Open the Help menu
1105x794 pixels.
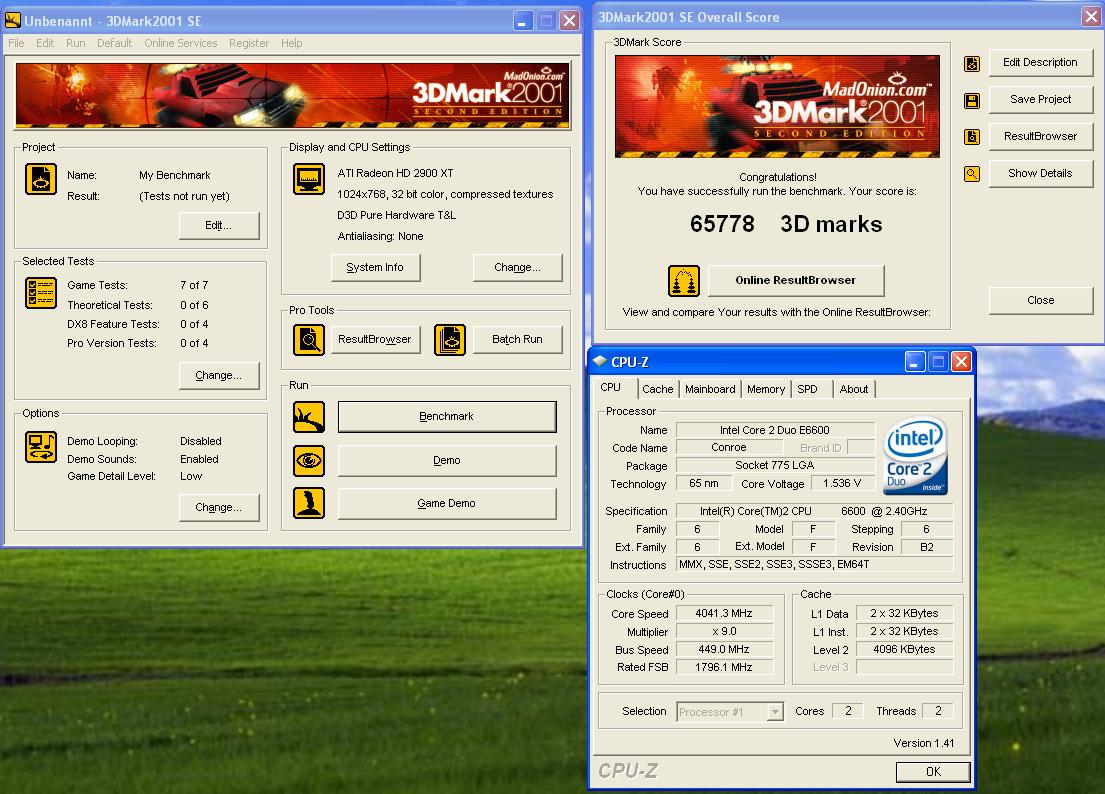tap(291, 43)
